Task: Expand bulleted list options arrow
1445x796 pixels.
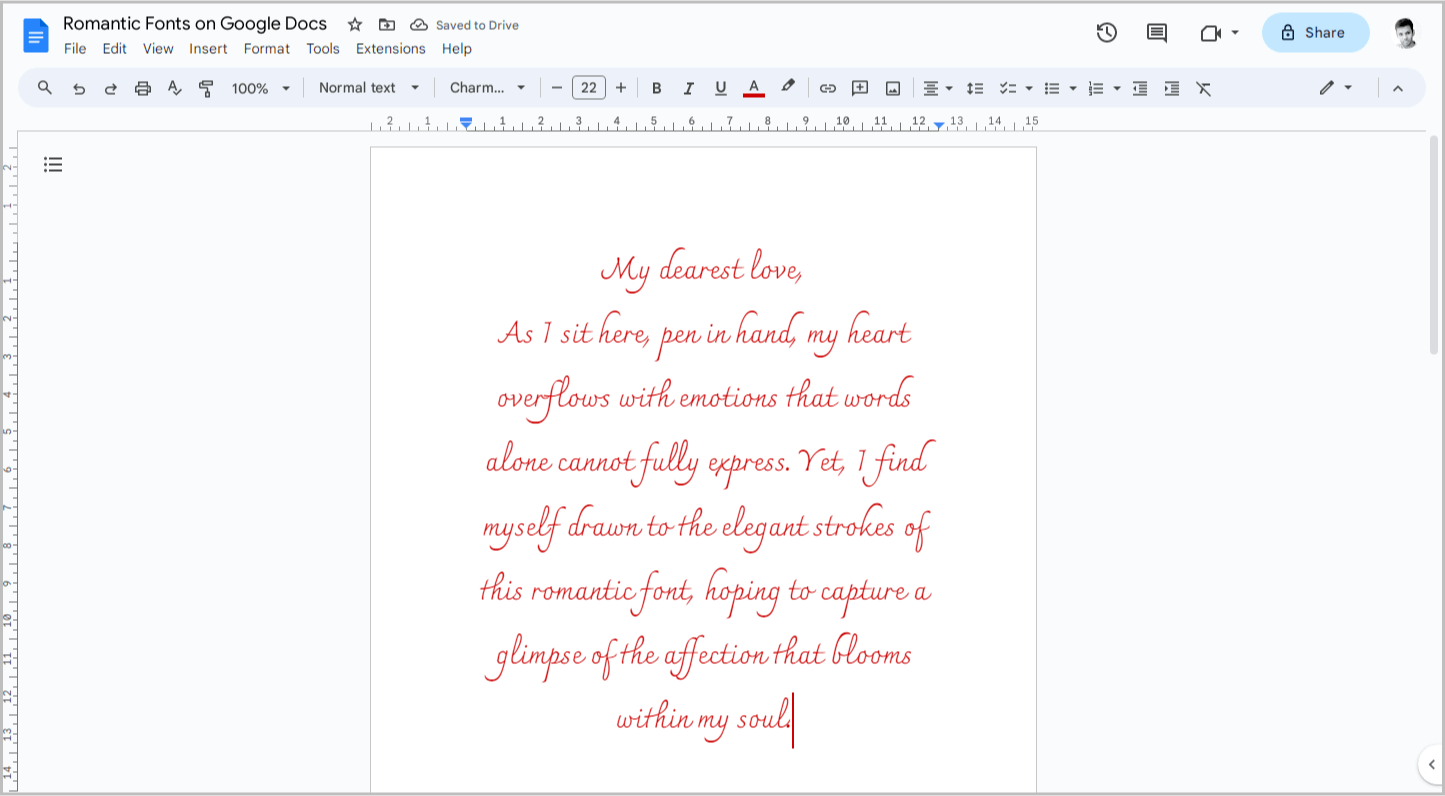Action: point(1073,88)
